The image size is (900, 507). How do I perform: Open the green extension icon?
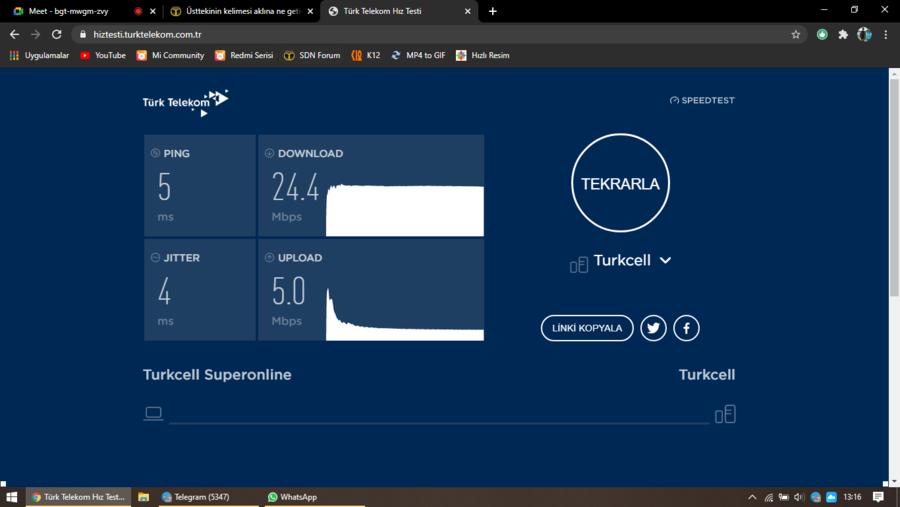823,34
